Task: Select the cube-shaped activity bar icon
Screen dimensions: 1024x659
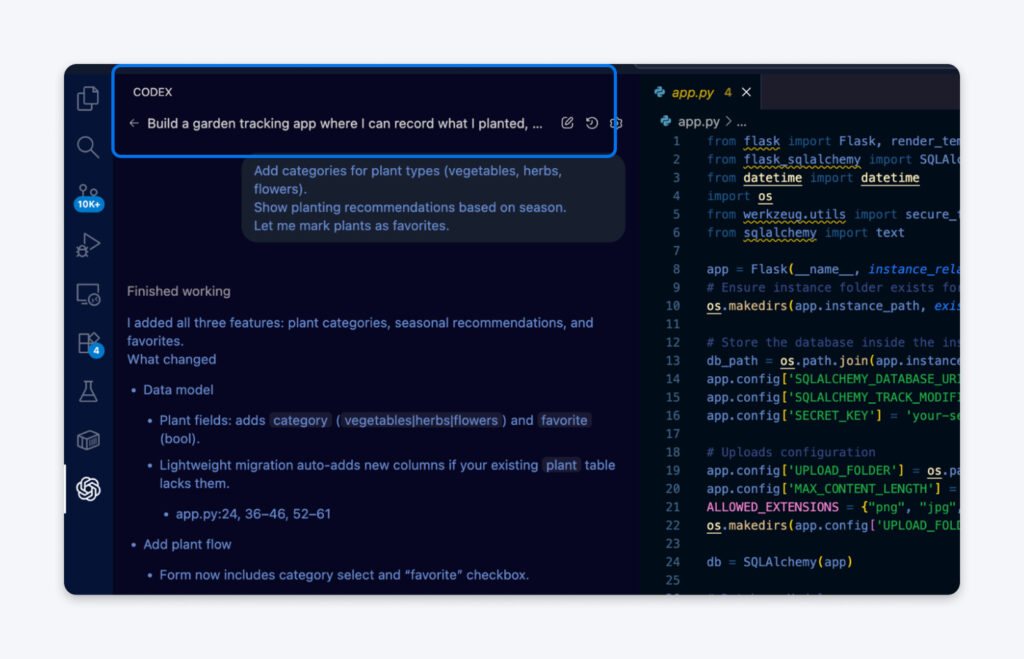Action: [88, 440]
